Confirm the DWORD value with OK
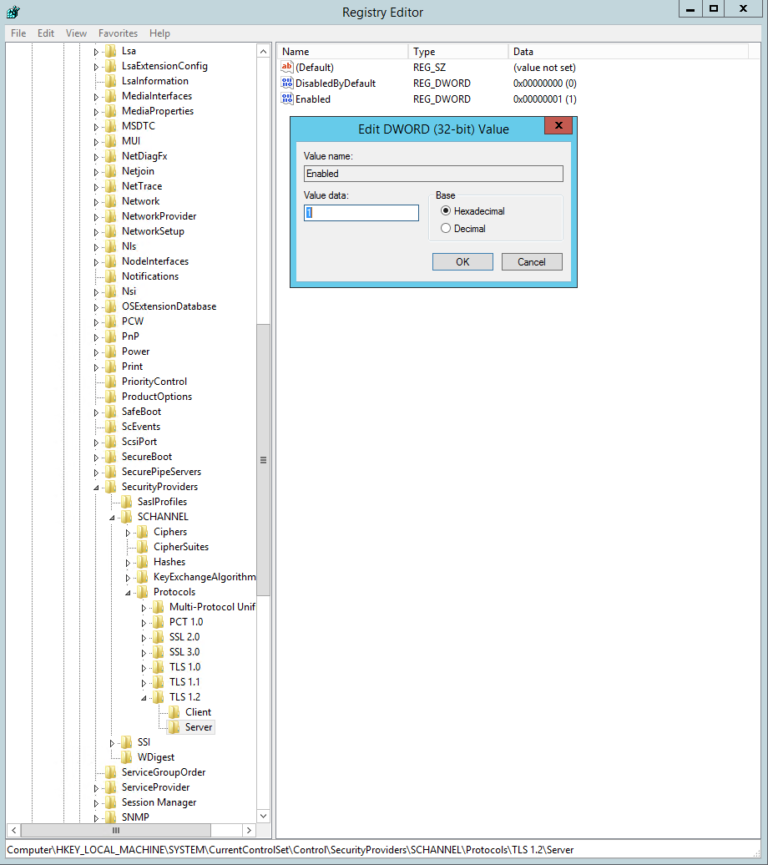This screenshot has width=768, height=865. point(462,261)
